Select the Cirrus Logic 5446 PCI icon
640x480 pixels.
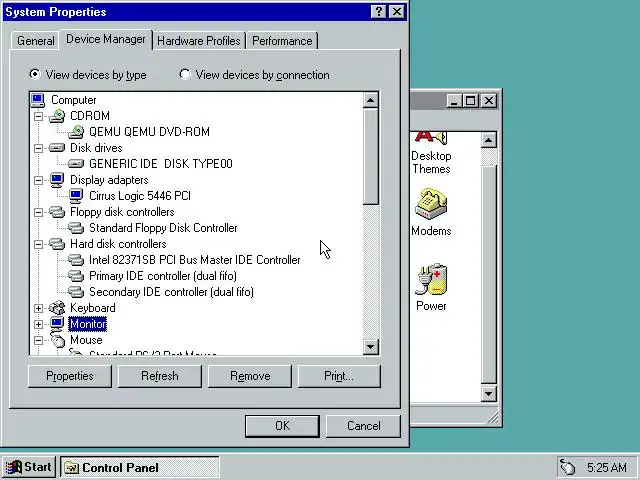(76, 196)
